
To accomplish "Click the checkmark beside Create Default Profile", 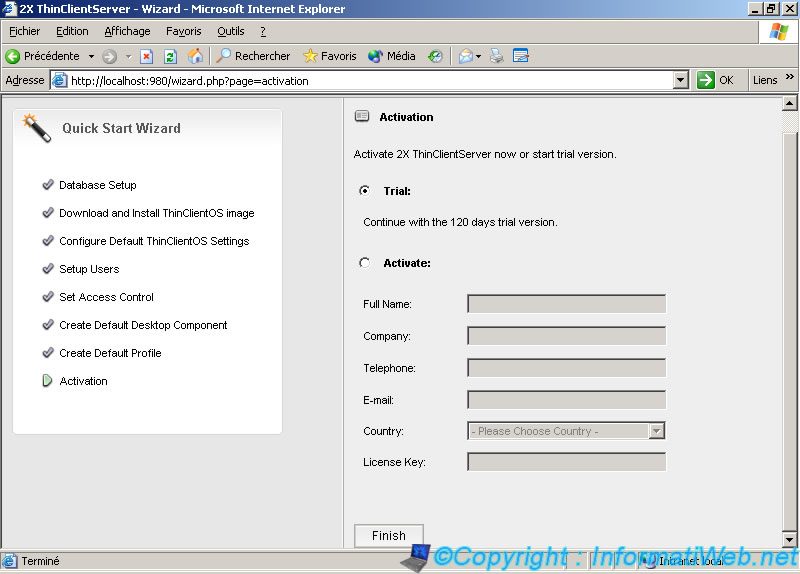I will pyautogui.click(x=48, y=353).
